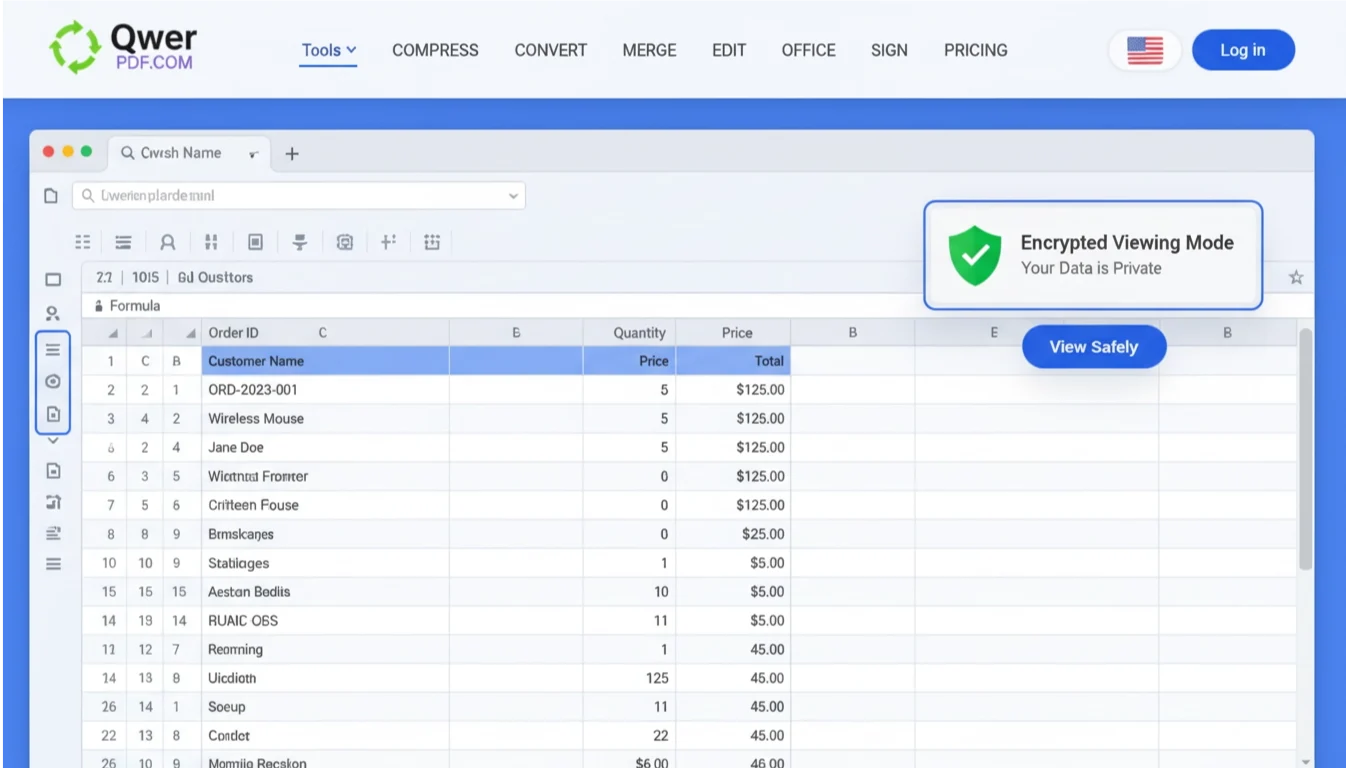Click the chart icon in left sidebar
This screenshot has height=768, width=1346.
(x=53, y=502)
